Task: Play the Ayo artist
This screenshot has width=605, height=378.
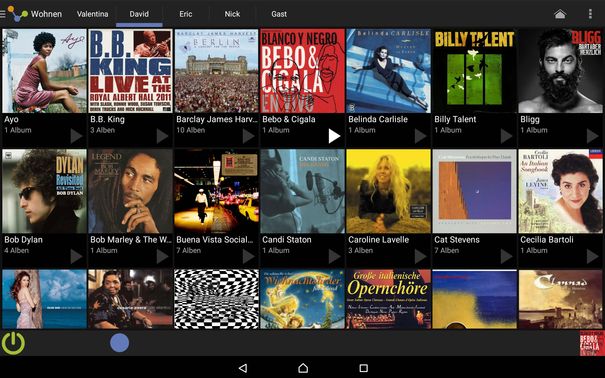Action: click(x=76, y=136)
